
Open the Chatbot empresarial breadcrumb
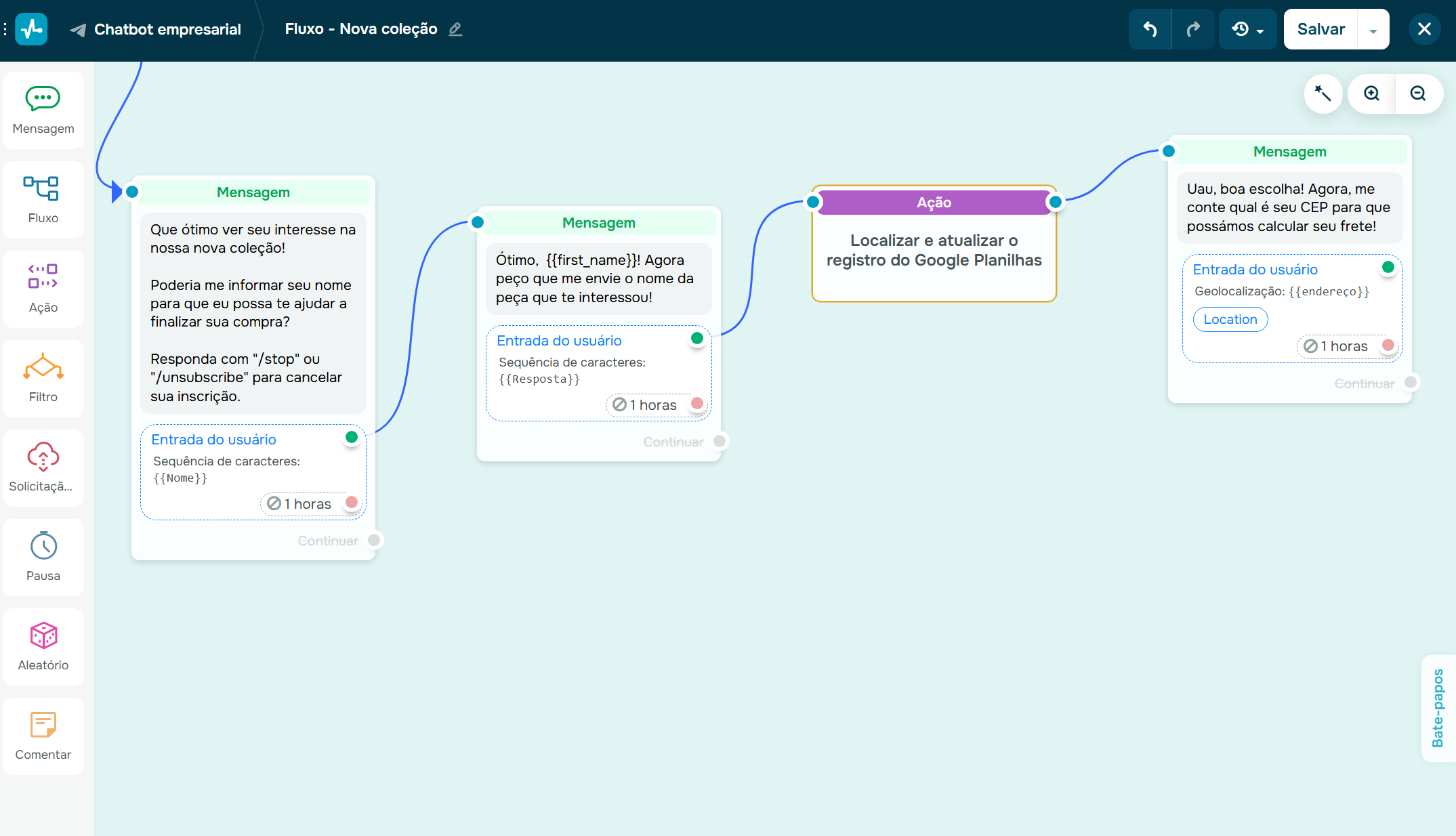pos(167,29)
